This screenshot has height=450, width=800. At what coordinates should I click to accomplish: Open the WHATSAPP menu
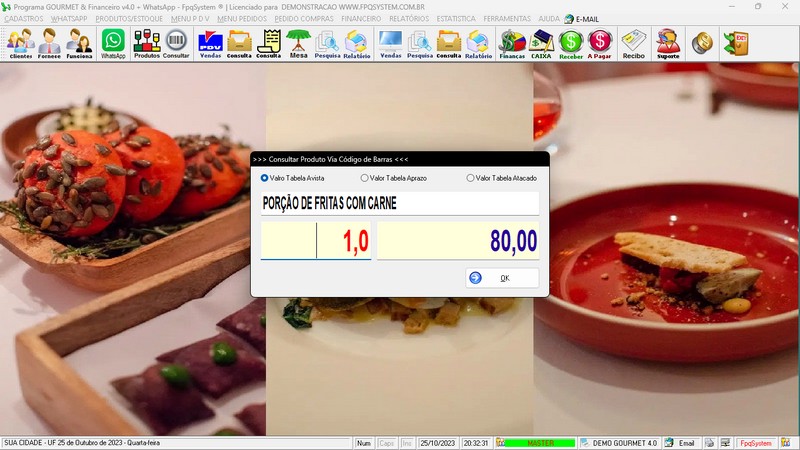point(69,18)
